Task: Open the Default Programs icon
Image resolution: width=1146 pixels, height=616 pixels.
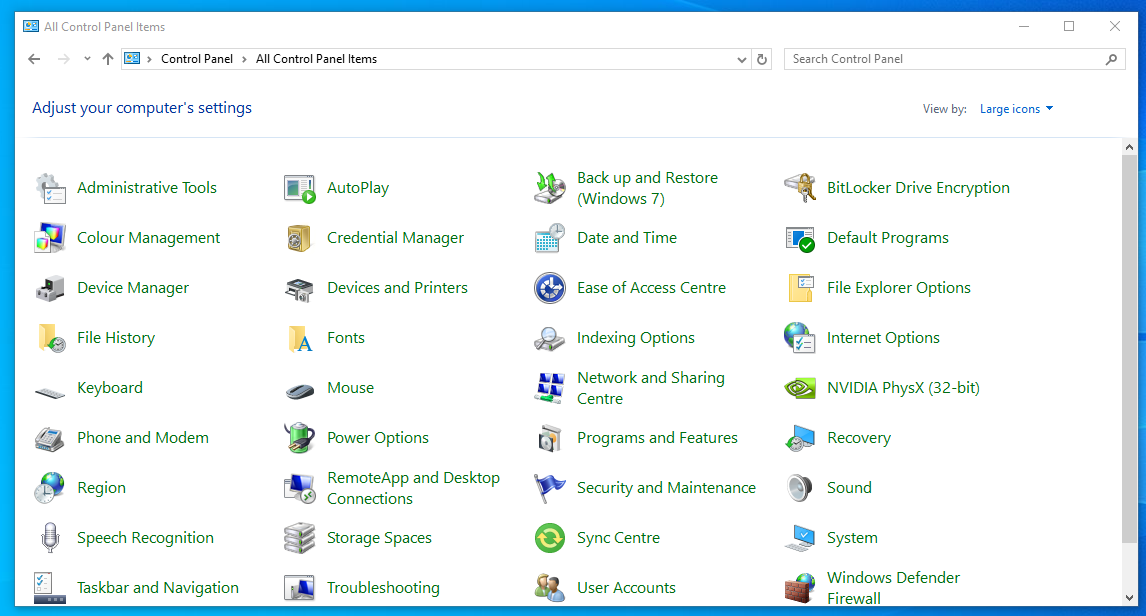Action: pyautogui.click(x=800, y=238)
